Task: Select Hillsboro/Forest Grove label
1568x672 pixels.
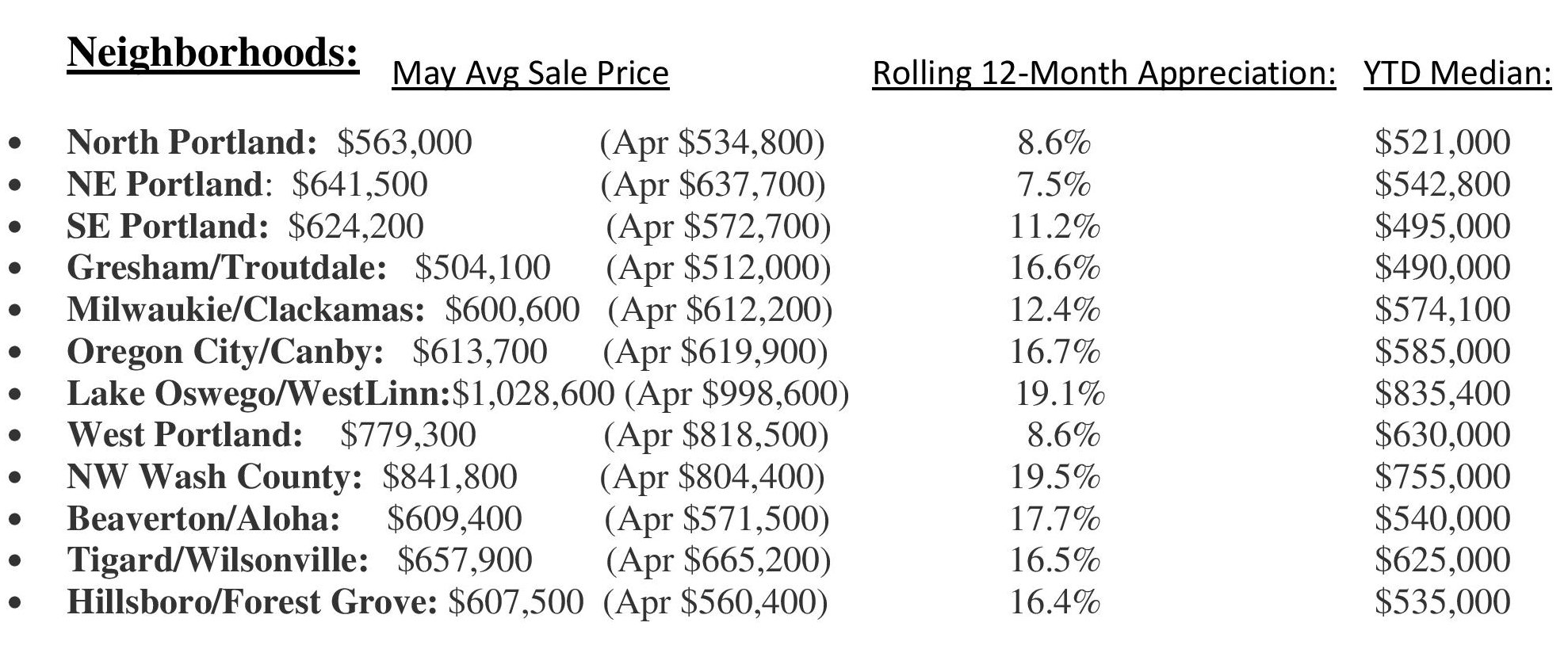Action: tap(252, 602)
